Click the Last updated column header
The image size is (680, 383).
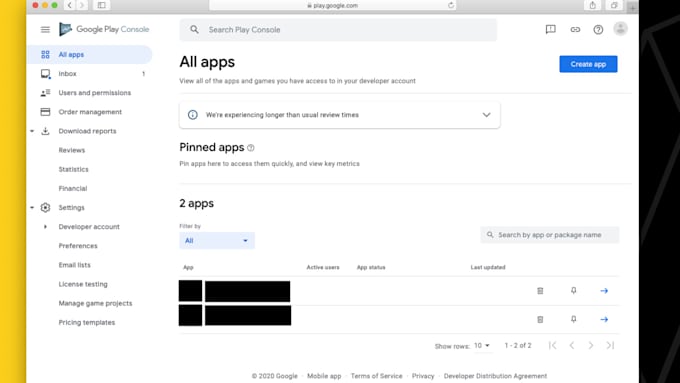[x=488, y=267]
